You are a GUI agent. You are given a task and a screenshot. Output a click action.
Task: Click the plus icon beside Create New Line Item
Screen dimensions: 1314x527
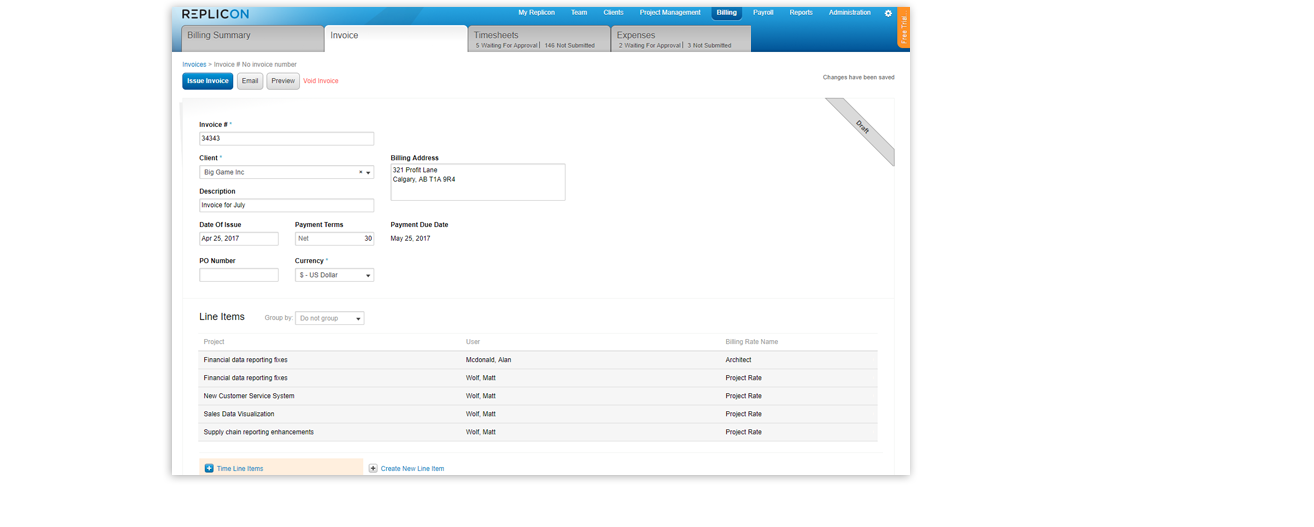pyautogui.click(x=373, y=468)
